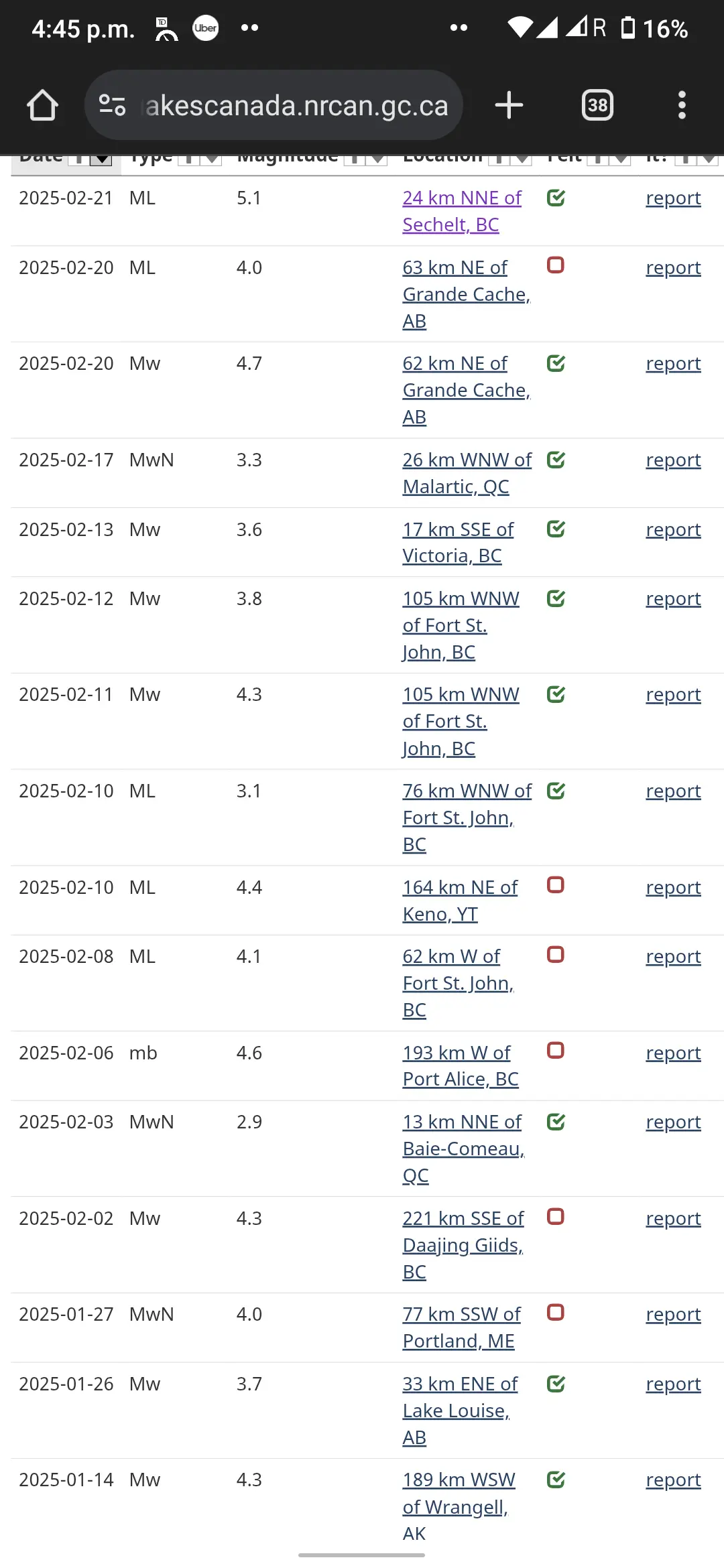Screen dimensions: 724x1568
Task: Sort Magnitude column descending with down arrow
Action: click(x=377, y=159)
